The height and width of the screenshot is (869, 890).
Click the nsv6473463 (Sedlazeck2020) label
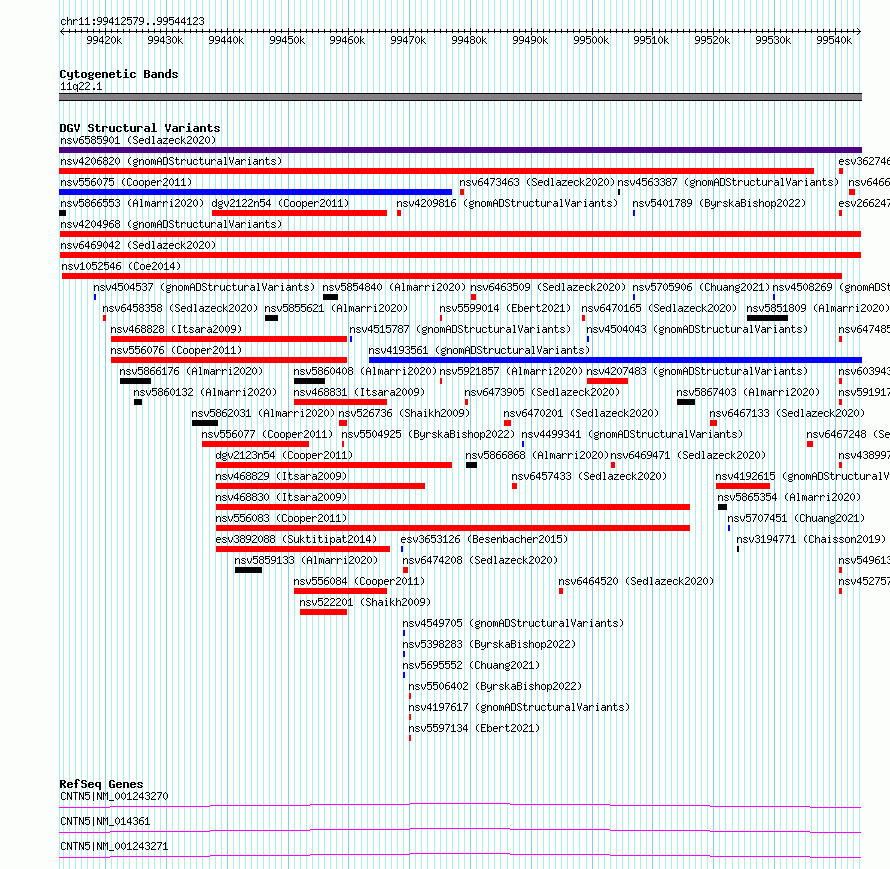537,182
